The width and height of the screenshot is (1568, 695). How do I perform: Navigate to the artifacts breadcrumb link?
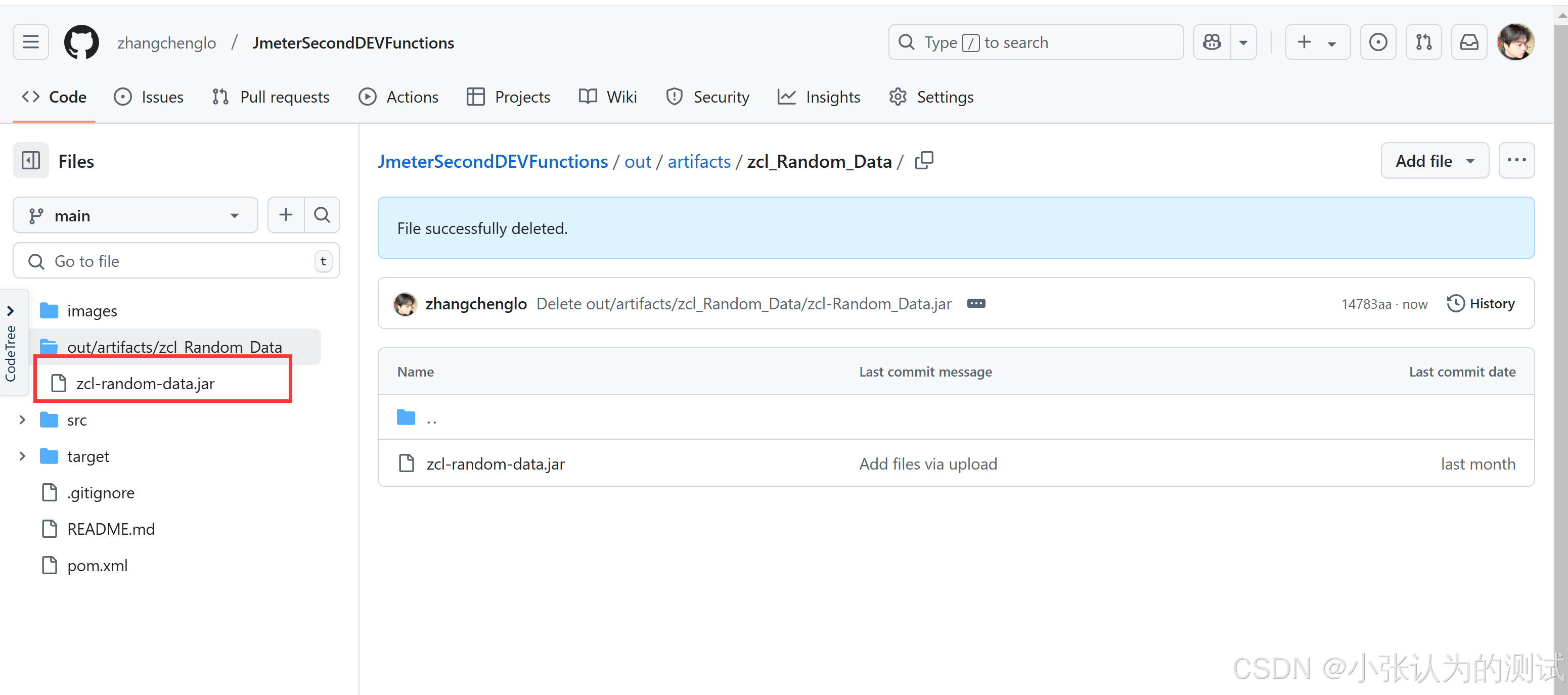click(699, 161)
